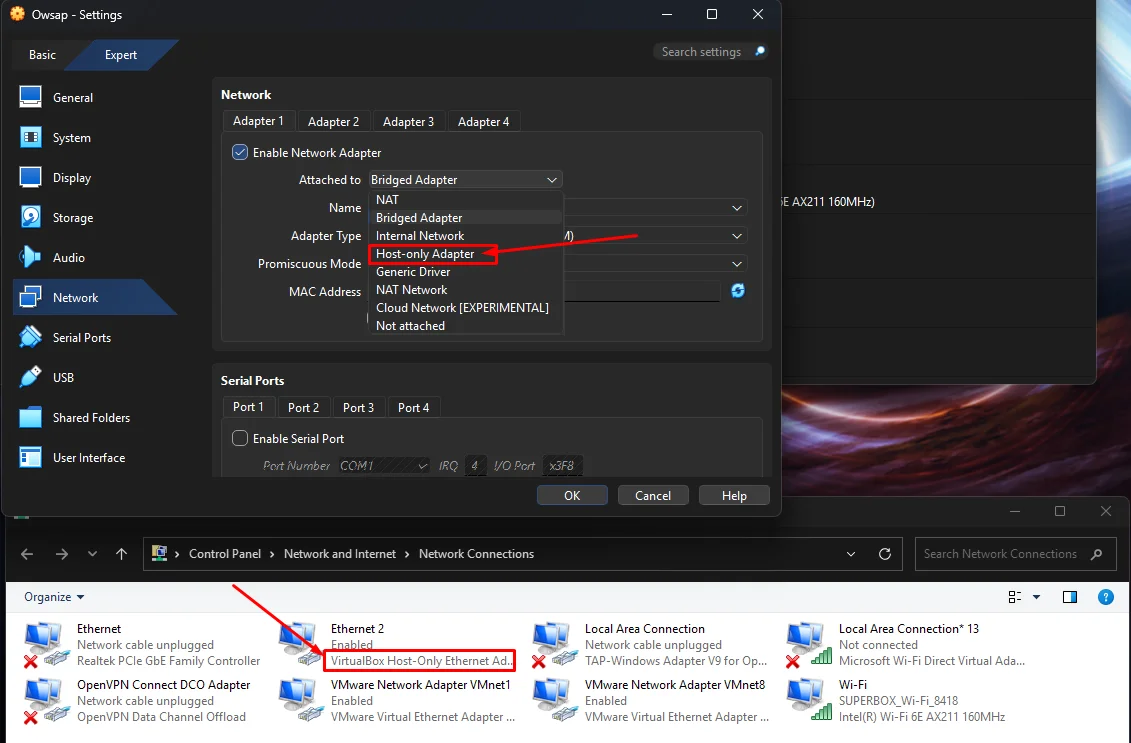
Task: Open User Interface settings icon
Action: point(30,457)
